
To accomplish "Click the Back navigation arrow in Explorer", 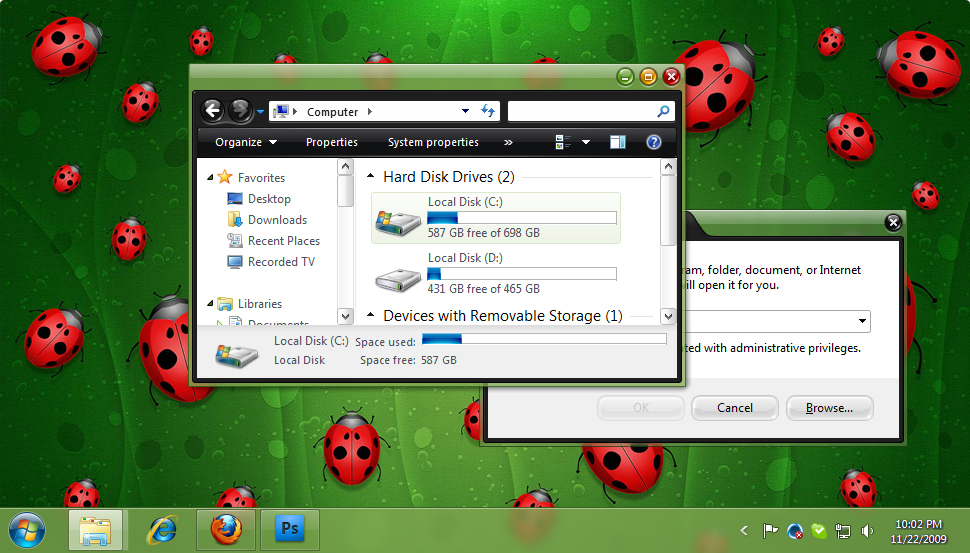I will tap(212, 111).
